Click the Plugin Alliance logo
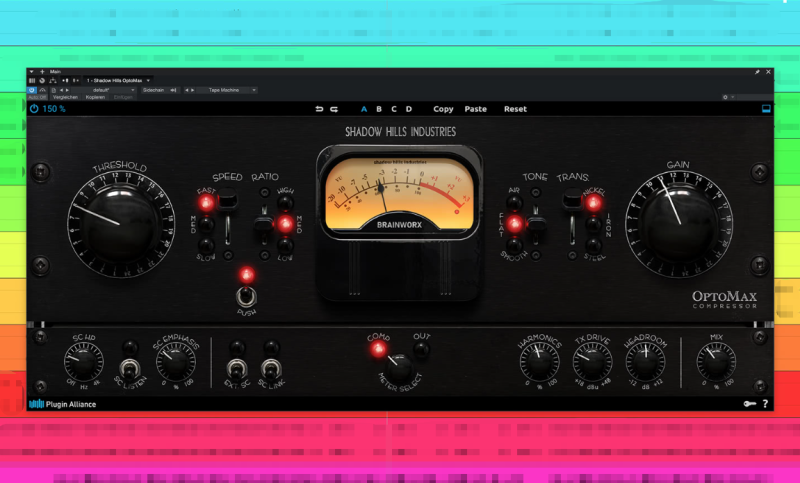The height and width of the screenshot is (483, 800). (x=62, y=404)
